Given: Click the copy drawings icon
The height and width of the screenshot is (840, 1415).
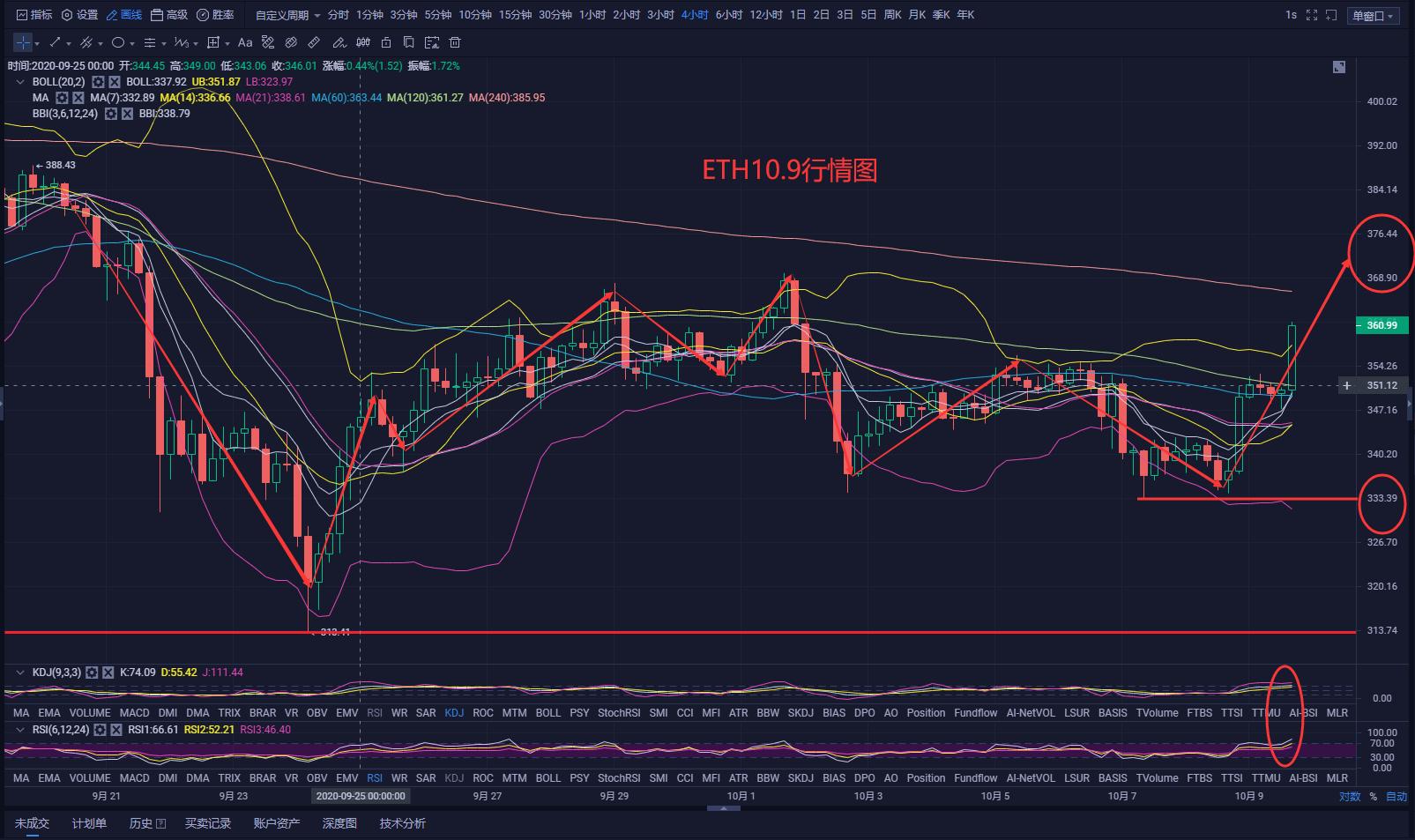Looking at the screenshot, I should coord(408,42).
